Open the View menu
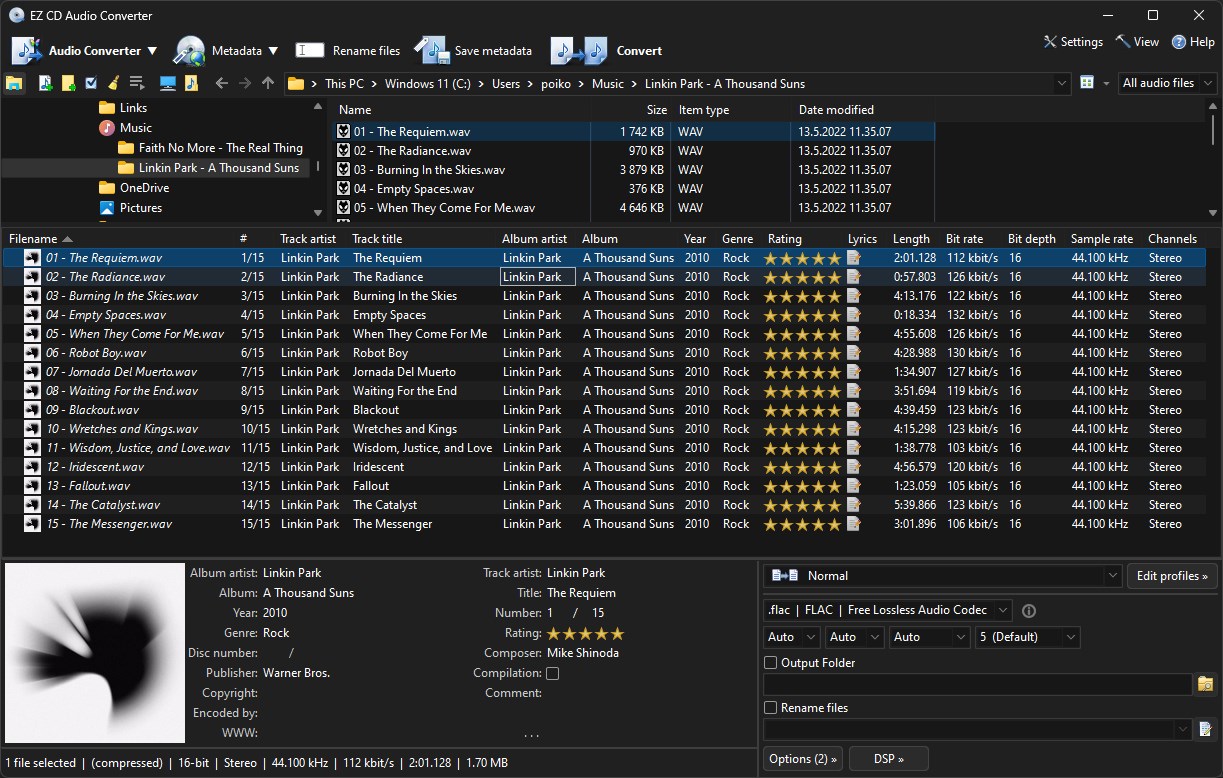Image resolution: width=1223 pixels, height=778 pixels. click(1137, 42)
